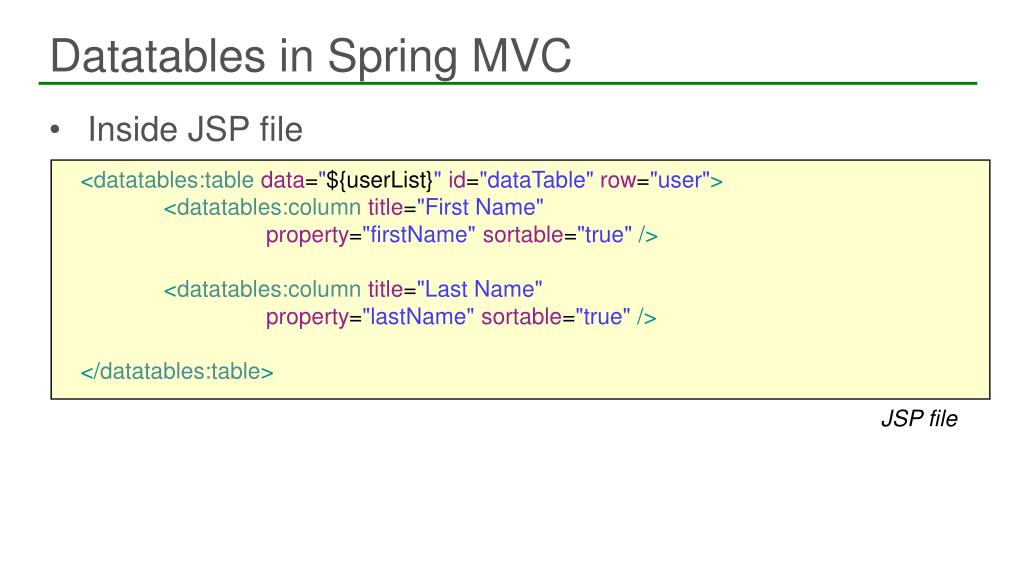Click the datatables:column tag for Last Name
Screen dimensions: 1024x576
tap(262, 290)
